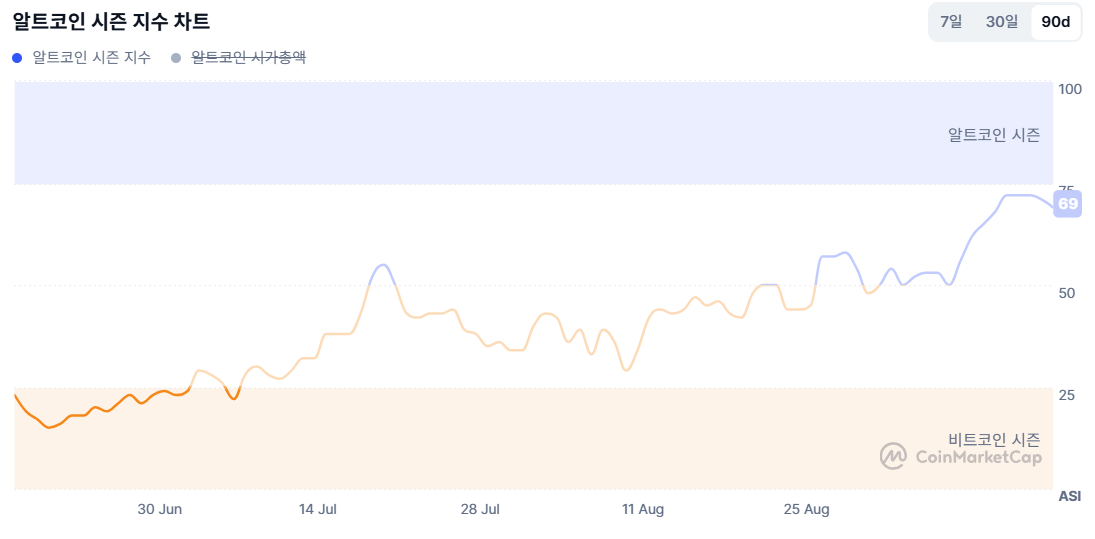Click the CoinMarketCap watermark text
1095x539 pixels.
pyautogui.click(x=978, y=457)
